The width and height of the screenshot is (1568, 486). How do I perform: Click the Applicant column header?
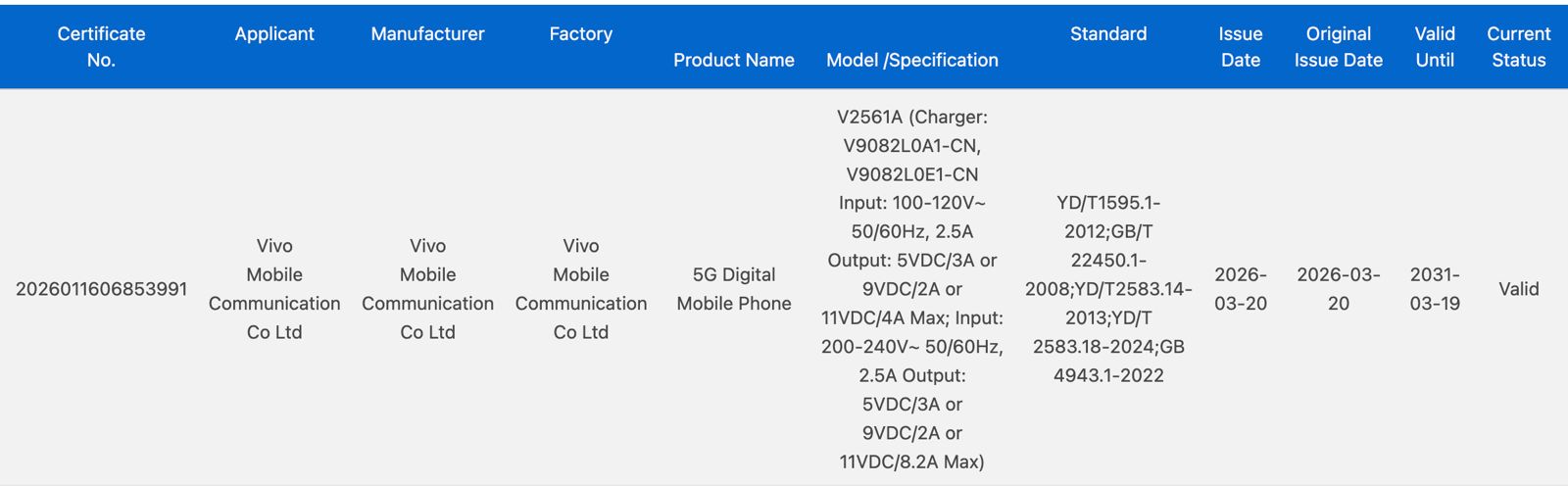click(274, 34)
